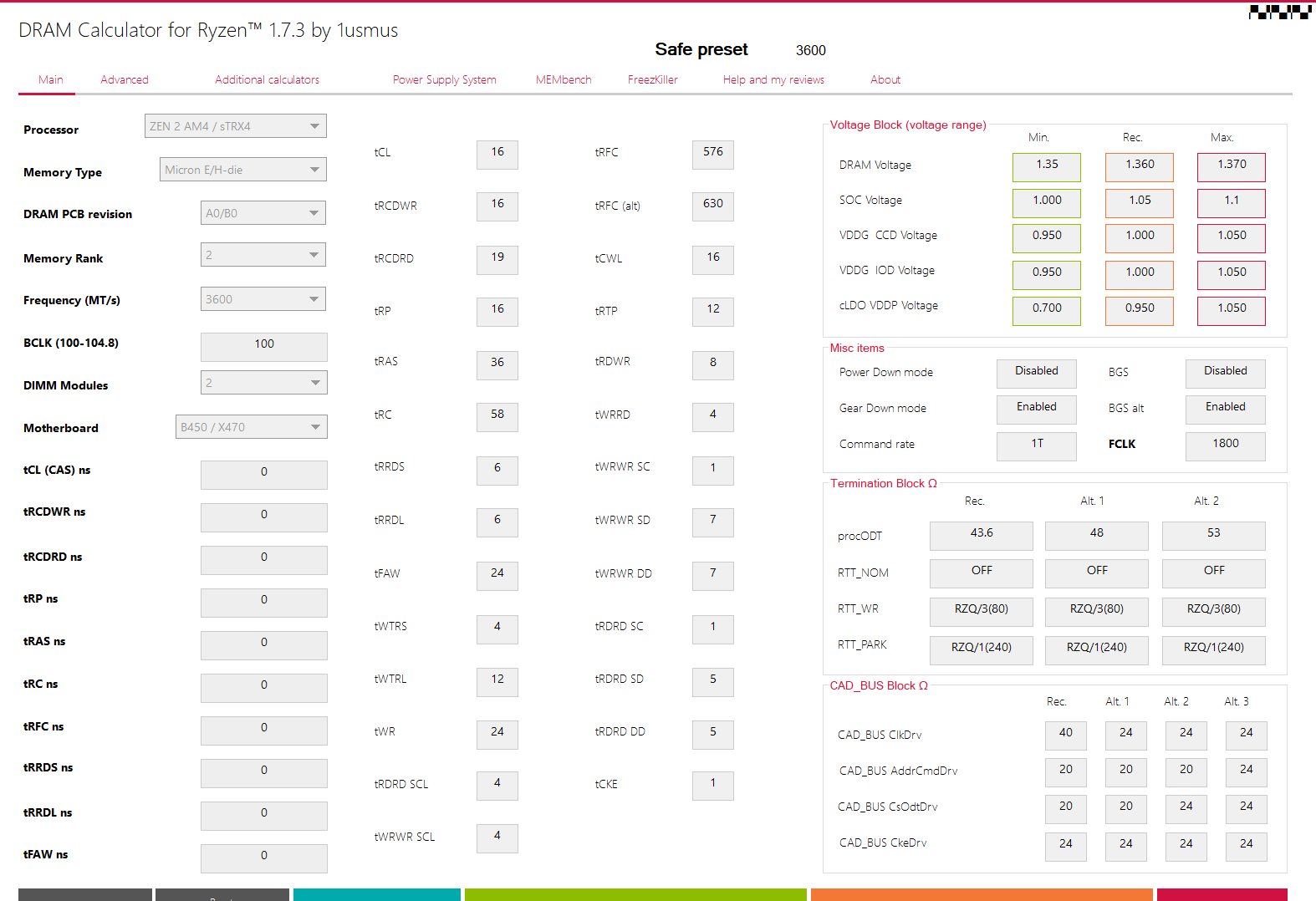Open the DIMM Modules dropdown
The image size is (1316, 901).
pyautogui.click(x=263, y=383)
